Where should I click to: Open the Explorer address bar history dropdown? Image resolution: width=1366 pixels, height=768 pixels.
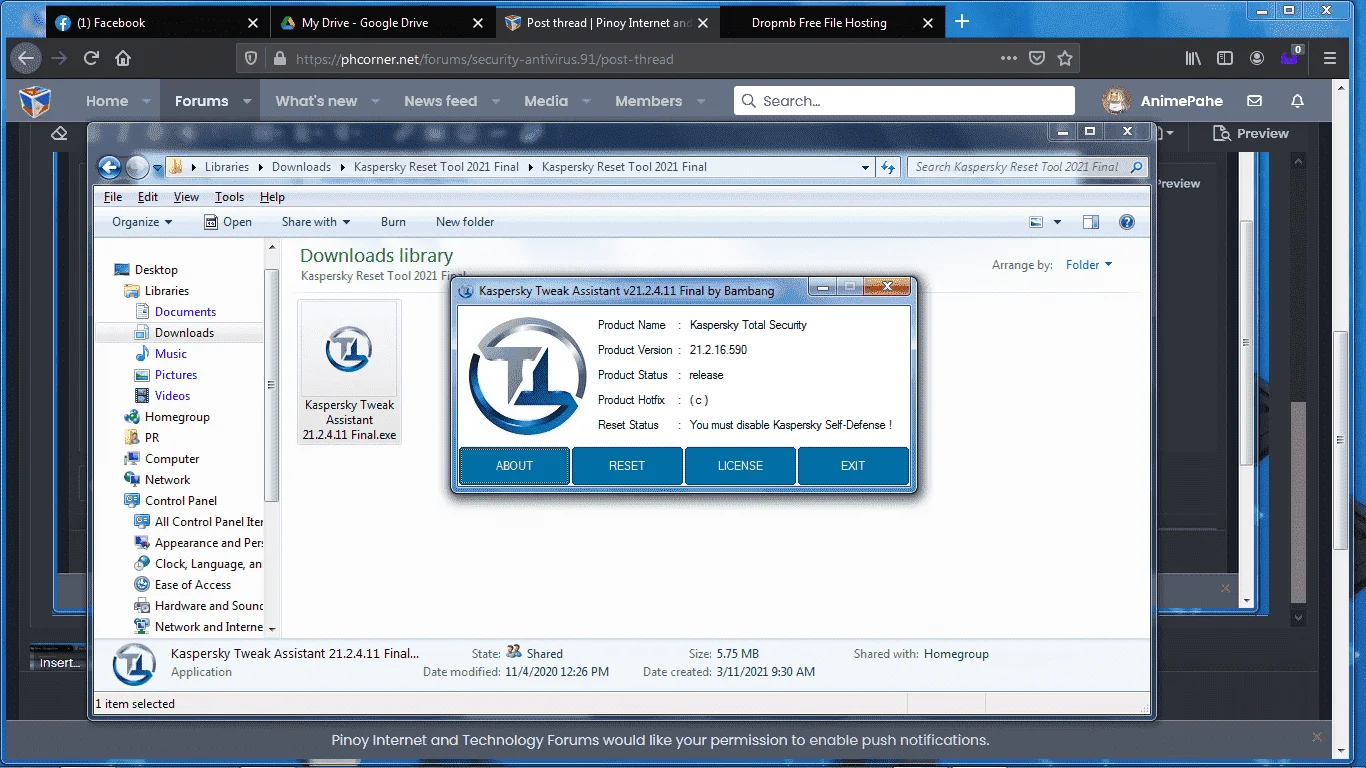tap(865, 167)
